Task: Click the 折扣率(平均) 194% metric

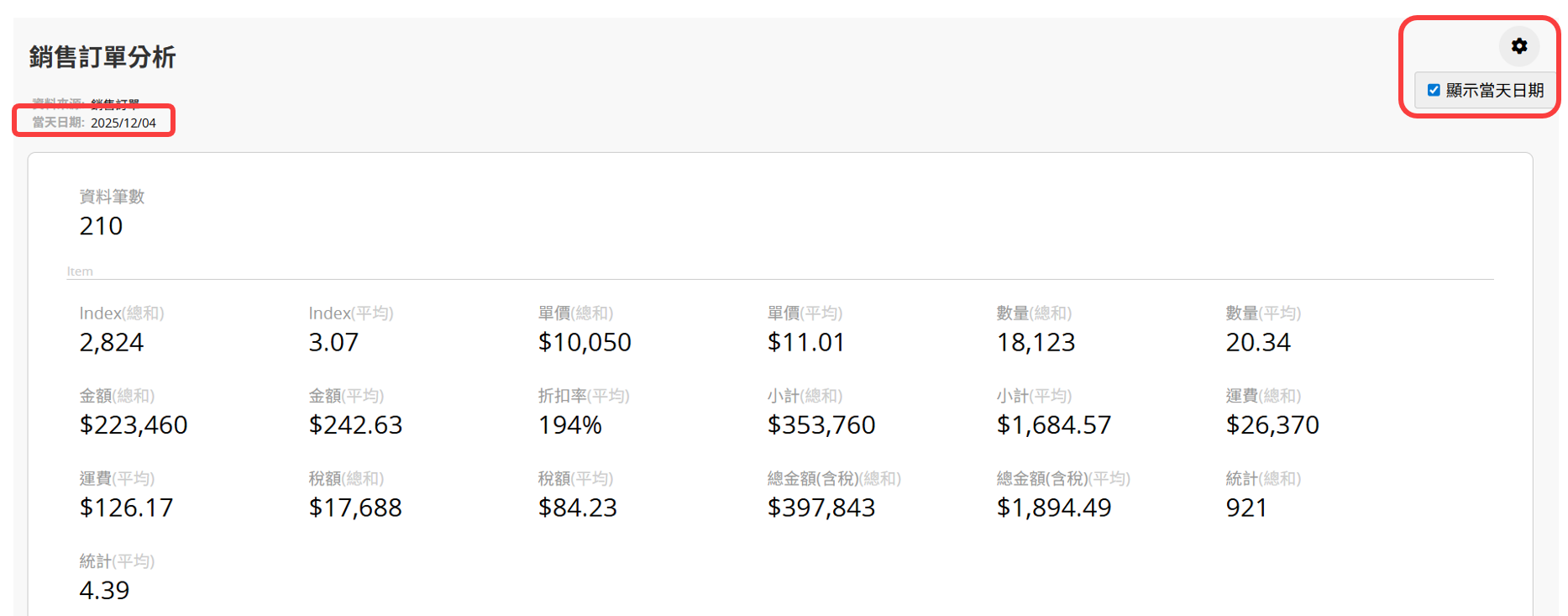Action: click(570, 424)
